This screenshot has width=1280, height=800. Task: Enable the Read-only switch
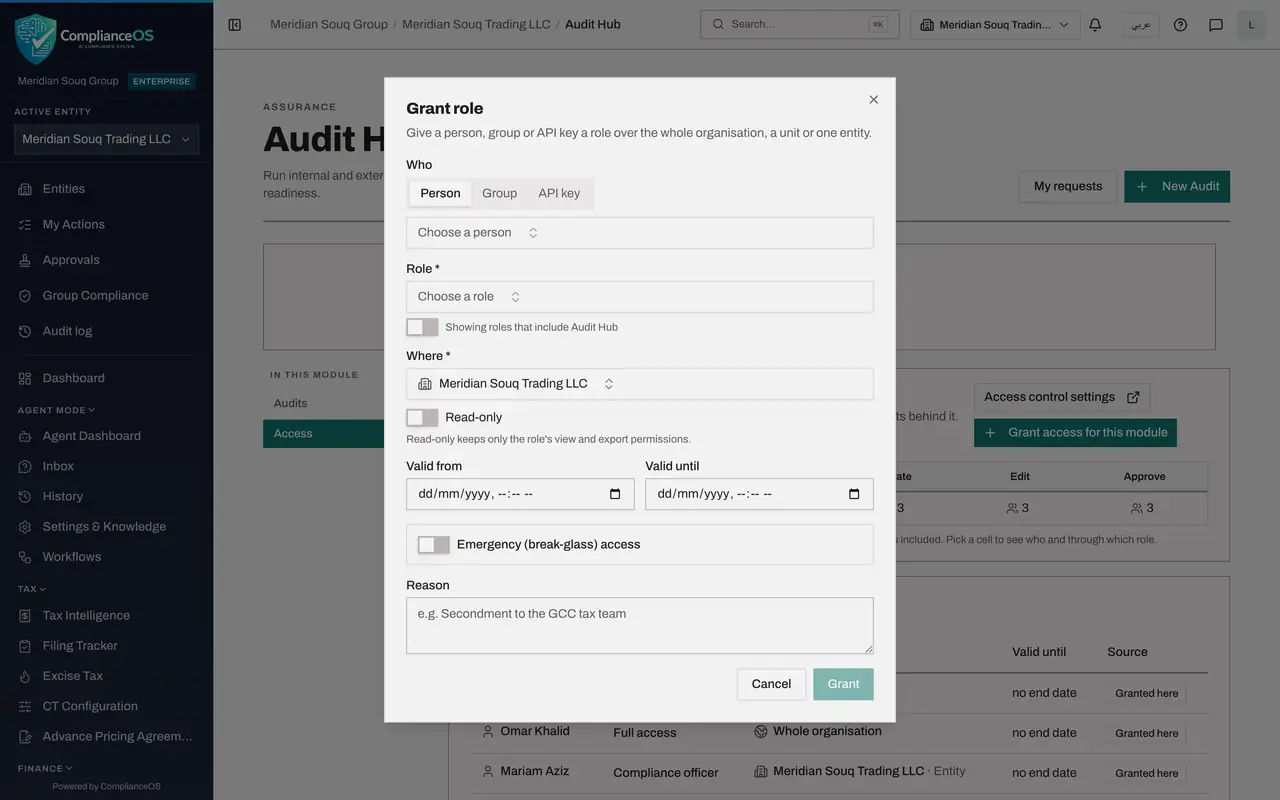click(422, 417)
